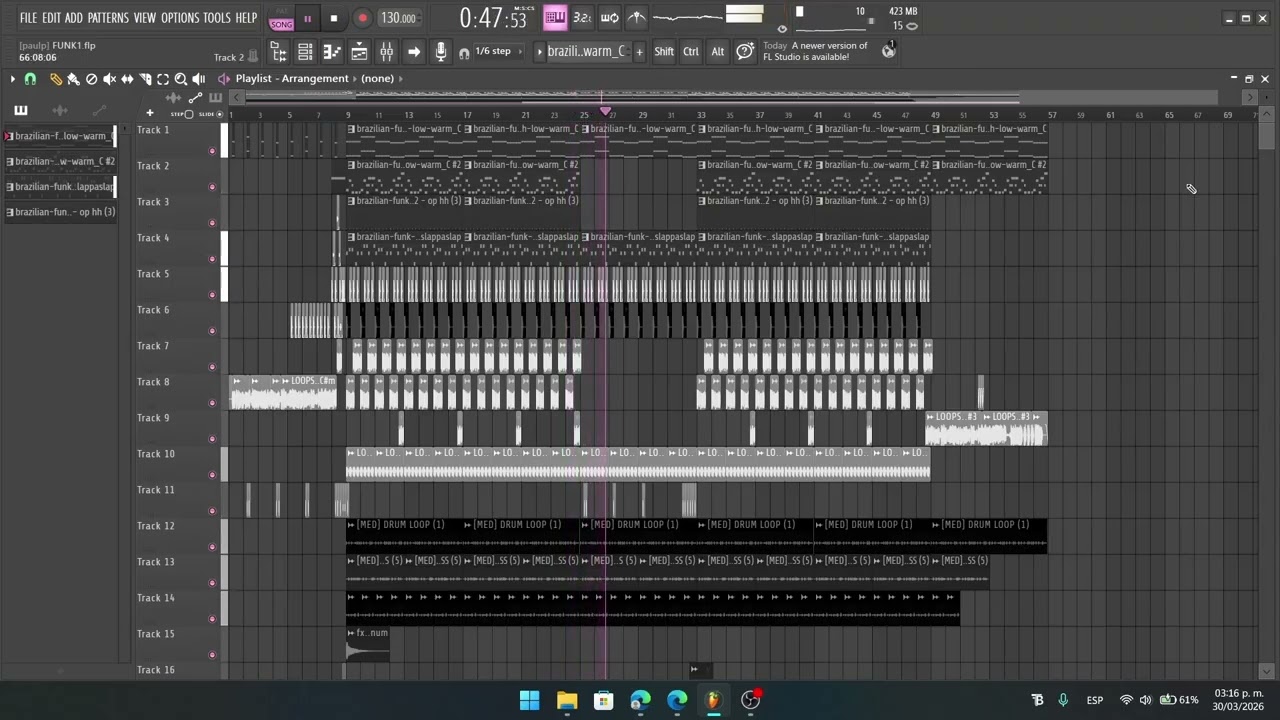Image resolution: width=1280 pixels, height=720 pixels.
Task: Select the Playback speaker tool
Action: coord(199,78)
